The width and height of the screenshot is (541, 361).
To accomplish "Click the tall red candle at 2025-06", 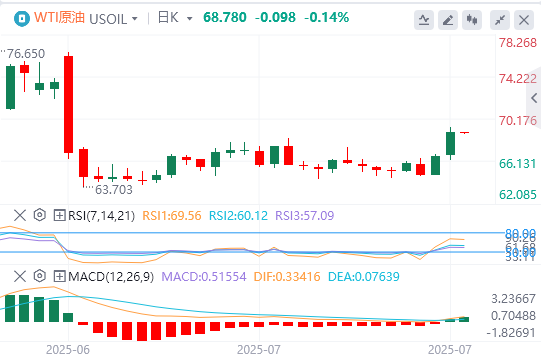I will click(68, 105).
